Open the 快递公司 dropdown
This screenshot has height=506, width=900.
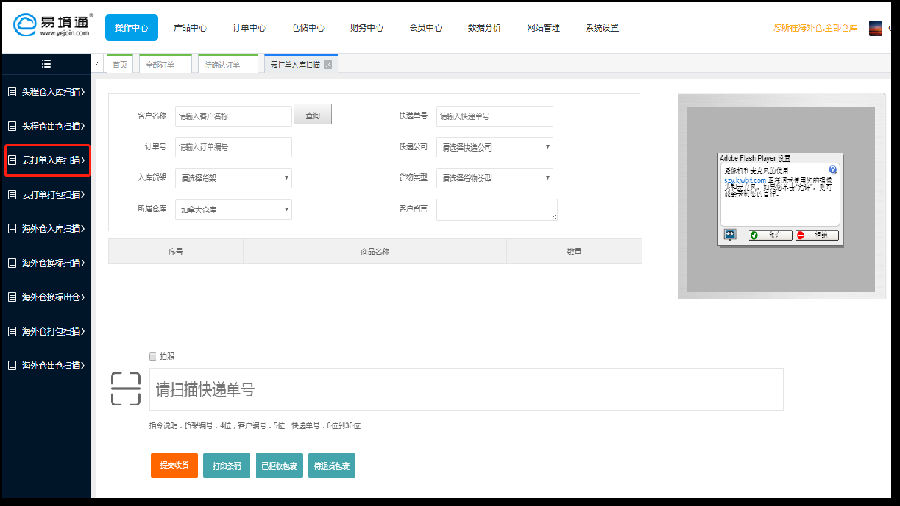coord(495,147)
